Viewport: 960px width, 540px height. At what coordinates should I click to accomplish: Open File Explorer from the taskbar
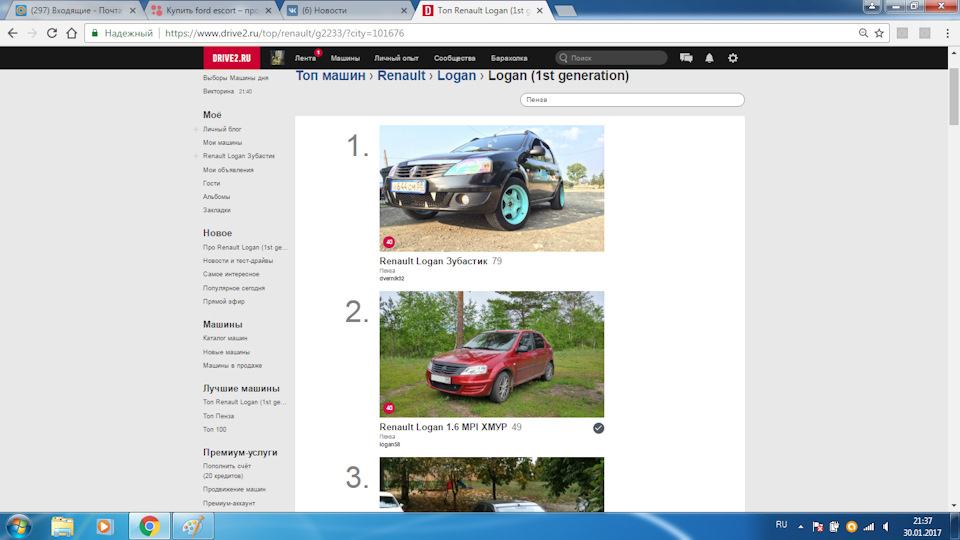pyautogui.click(x=62, y=527)
